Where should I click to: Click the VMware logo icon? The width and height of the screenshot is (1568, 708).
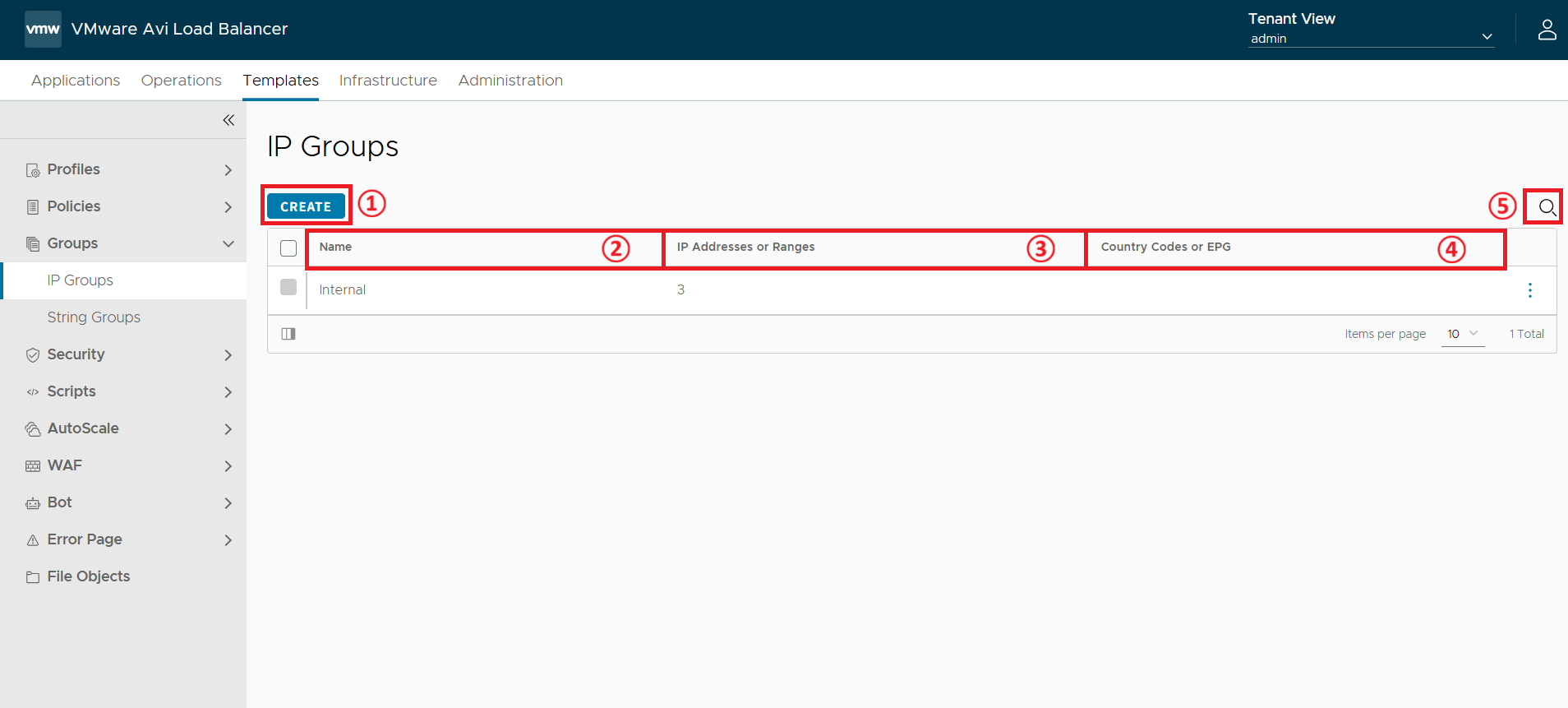pyautogui.click(x=43, y=29)
